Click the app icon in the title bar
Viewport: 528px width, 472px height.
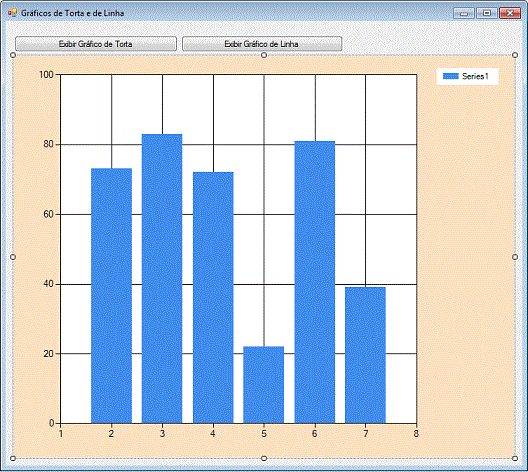click(x=12, y=13)
